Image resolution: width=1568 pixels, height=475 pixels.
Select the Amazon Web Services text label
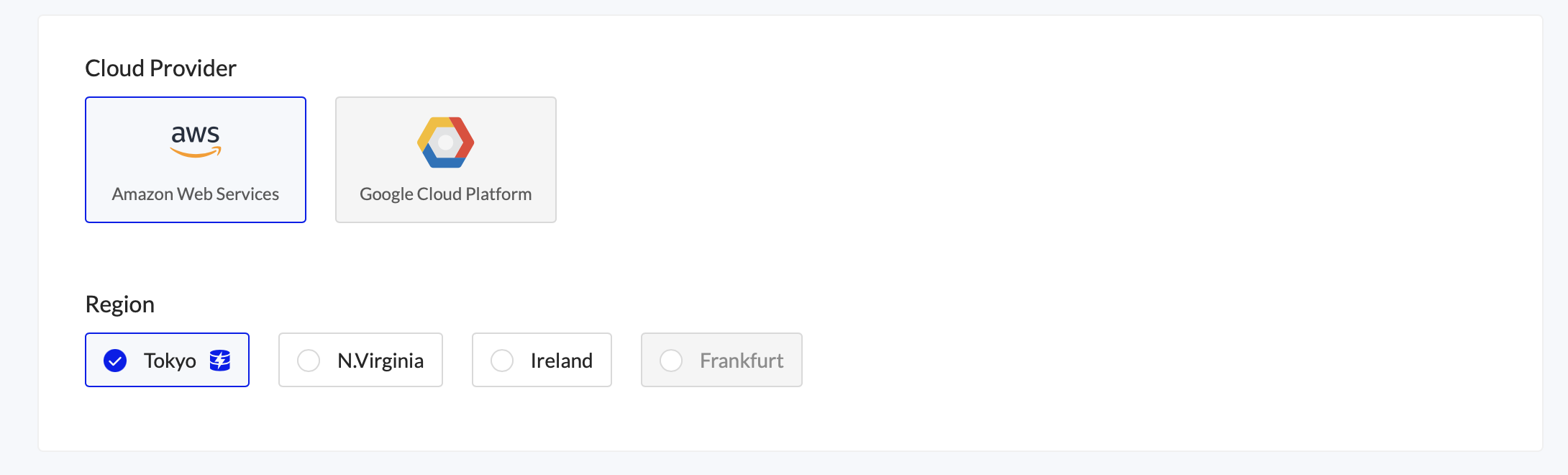click(196, 194)
